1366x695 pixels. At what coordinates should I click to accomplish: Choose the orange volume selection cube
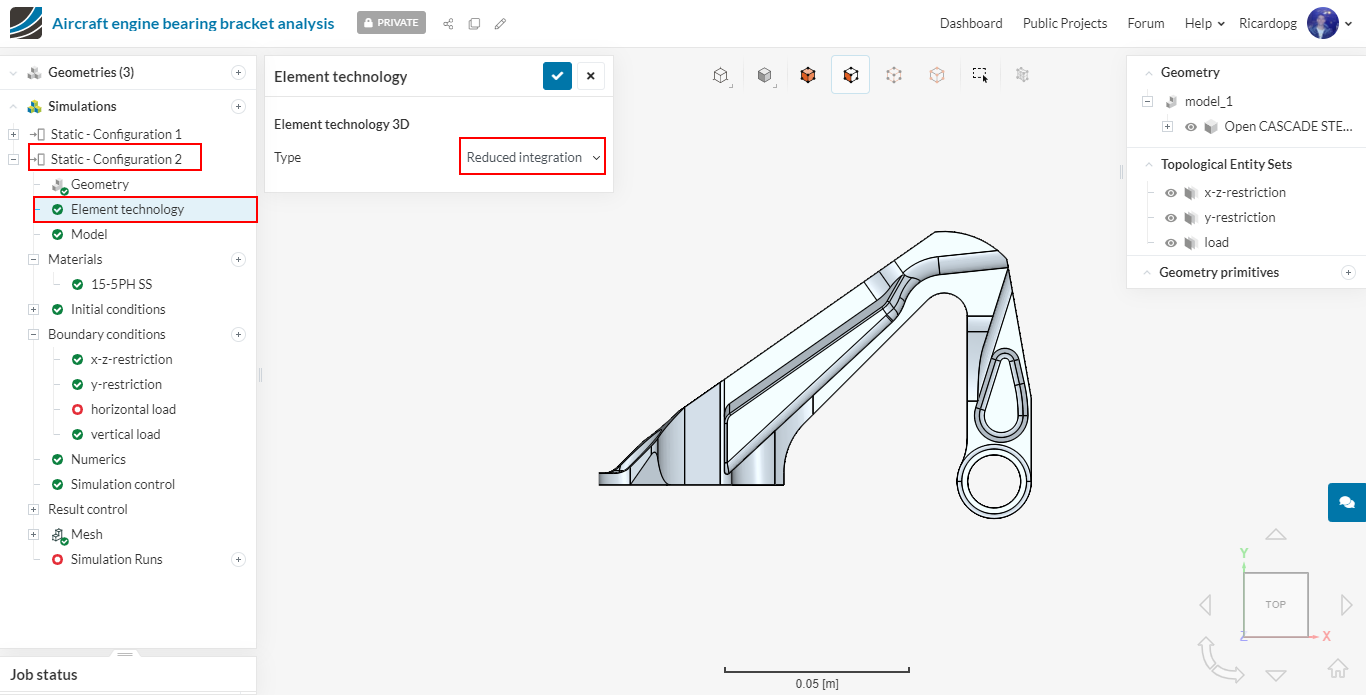808,75
